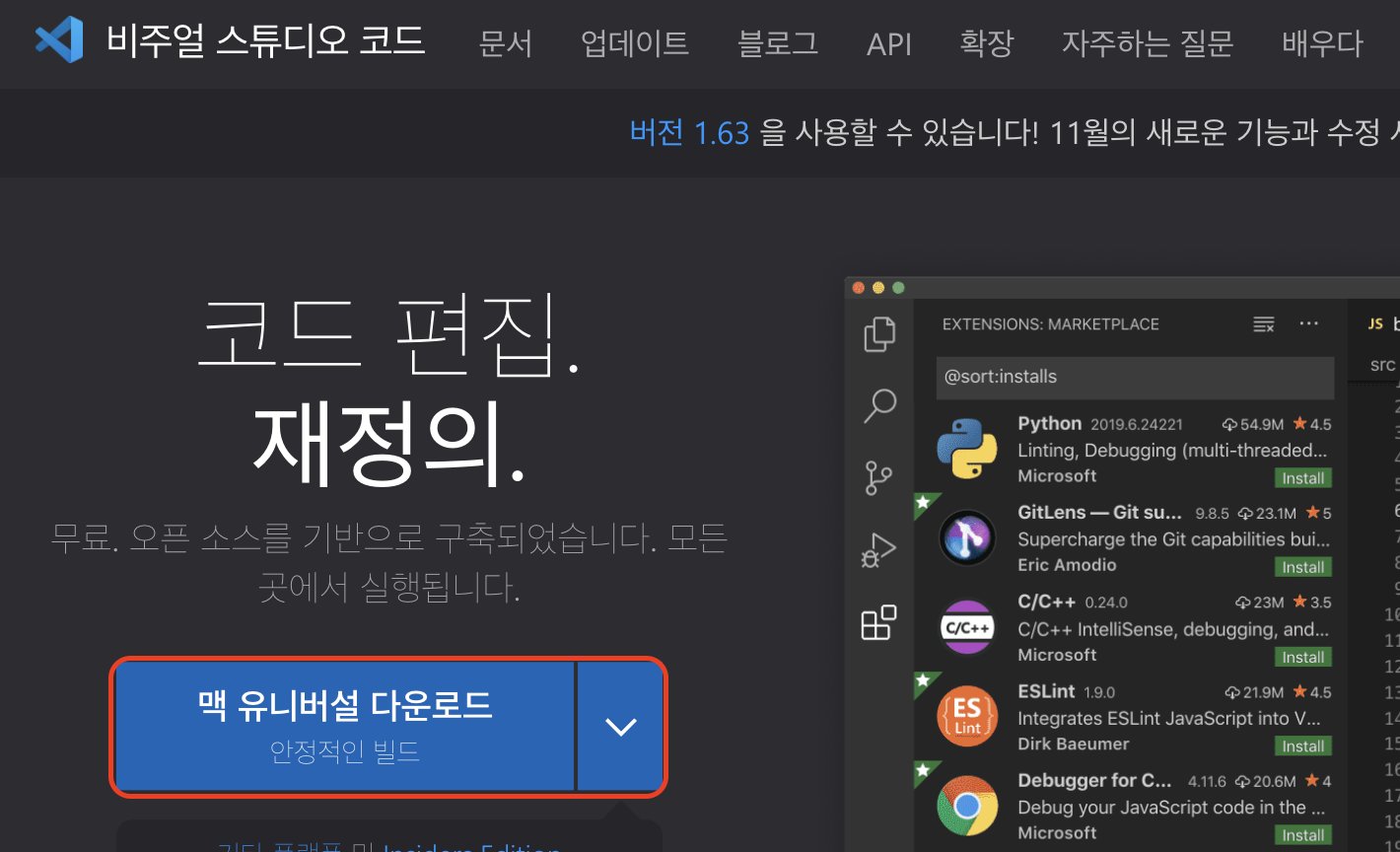Open the Marketplace more actions ellipsis

(1309, 323)
